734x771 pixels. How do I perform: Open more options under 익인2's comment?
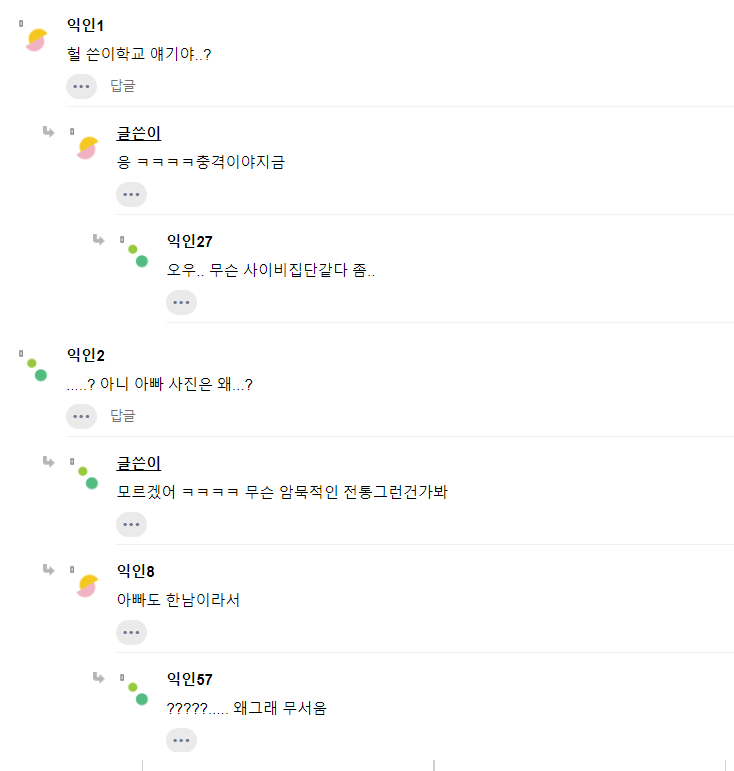point(81,416)
